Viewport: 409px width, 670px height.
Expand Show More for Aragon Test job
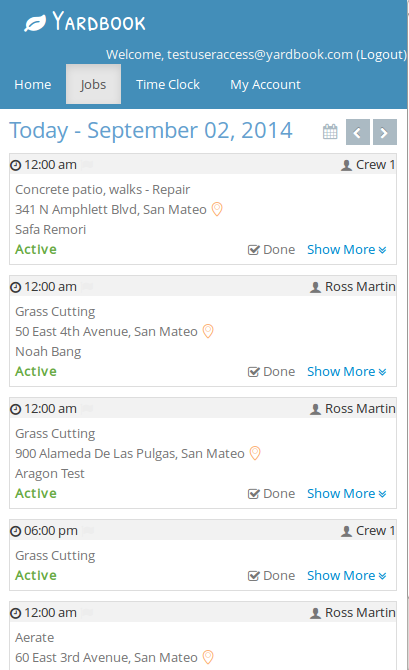coord(347,494)
